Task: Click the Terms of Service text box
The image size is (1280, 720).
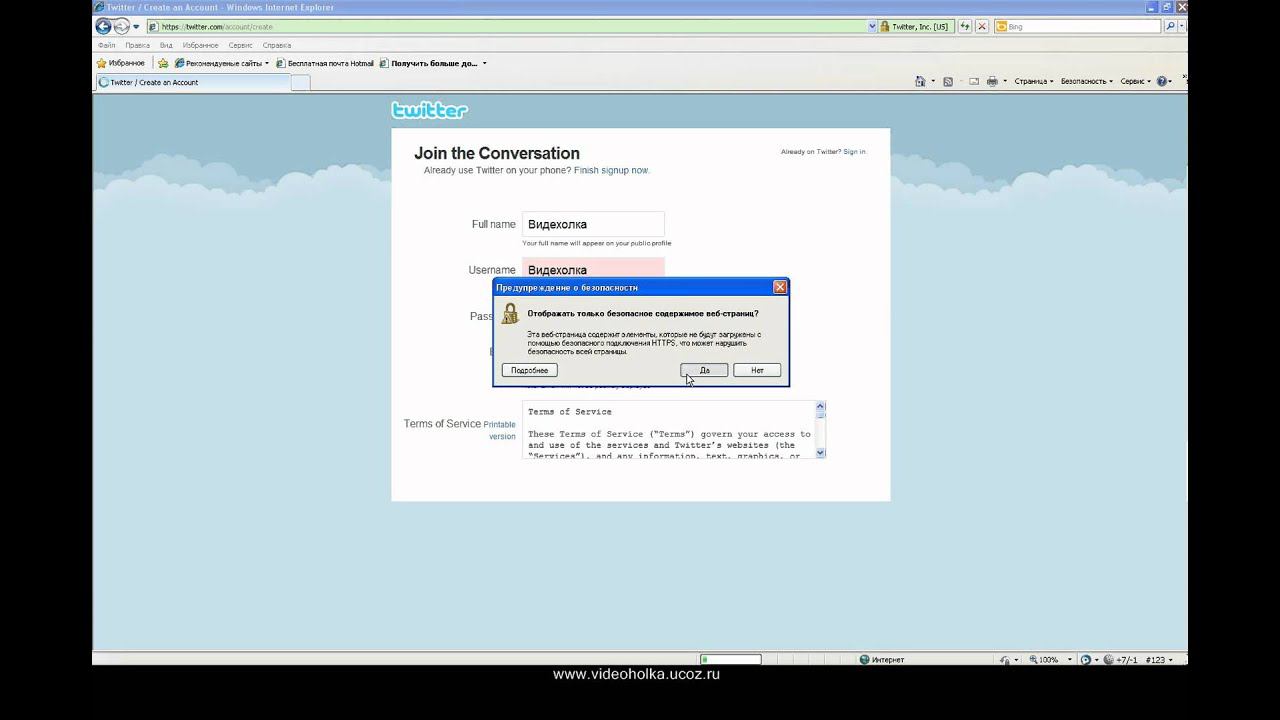Action: pyautogui.click(x=668, y=430)
